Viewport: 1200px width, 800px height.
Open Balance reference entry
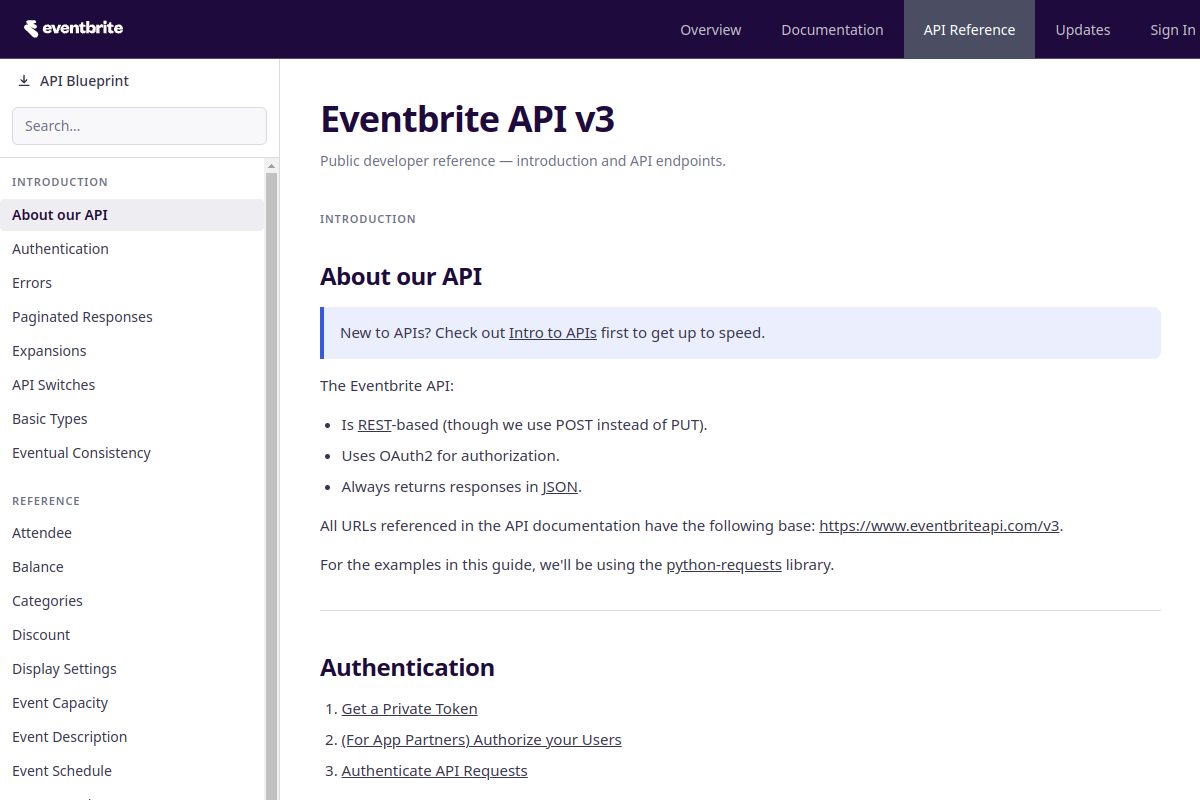click(132, 567)
